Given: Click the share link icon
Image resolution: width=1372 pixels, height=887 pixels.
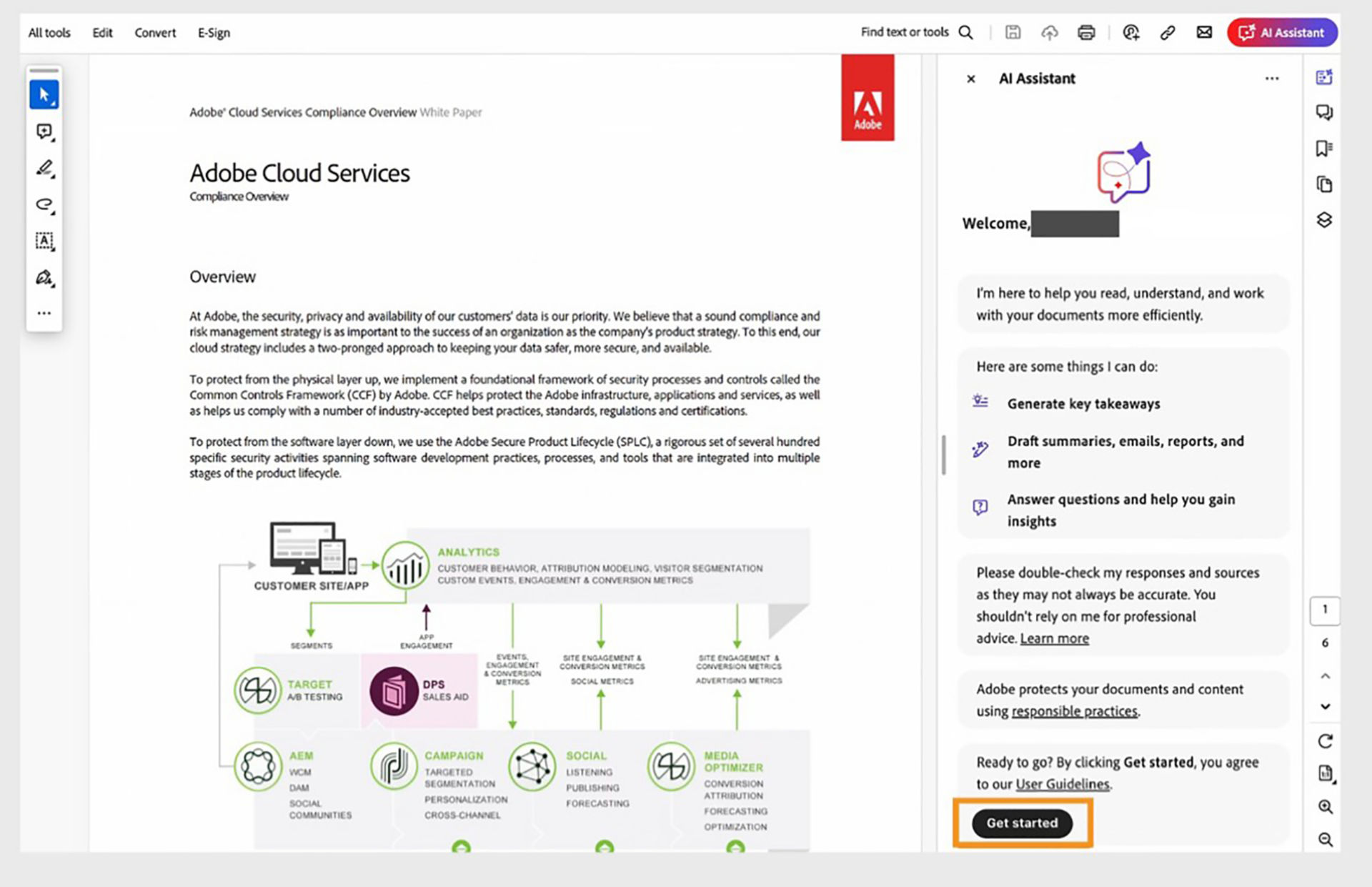Looking at the screenshot, I should pyautogui.click(x=1168, y=32).
